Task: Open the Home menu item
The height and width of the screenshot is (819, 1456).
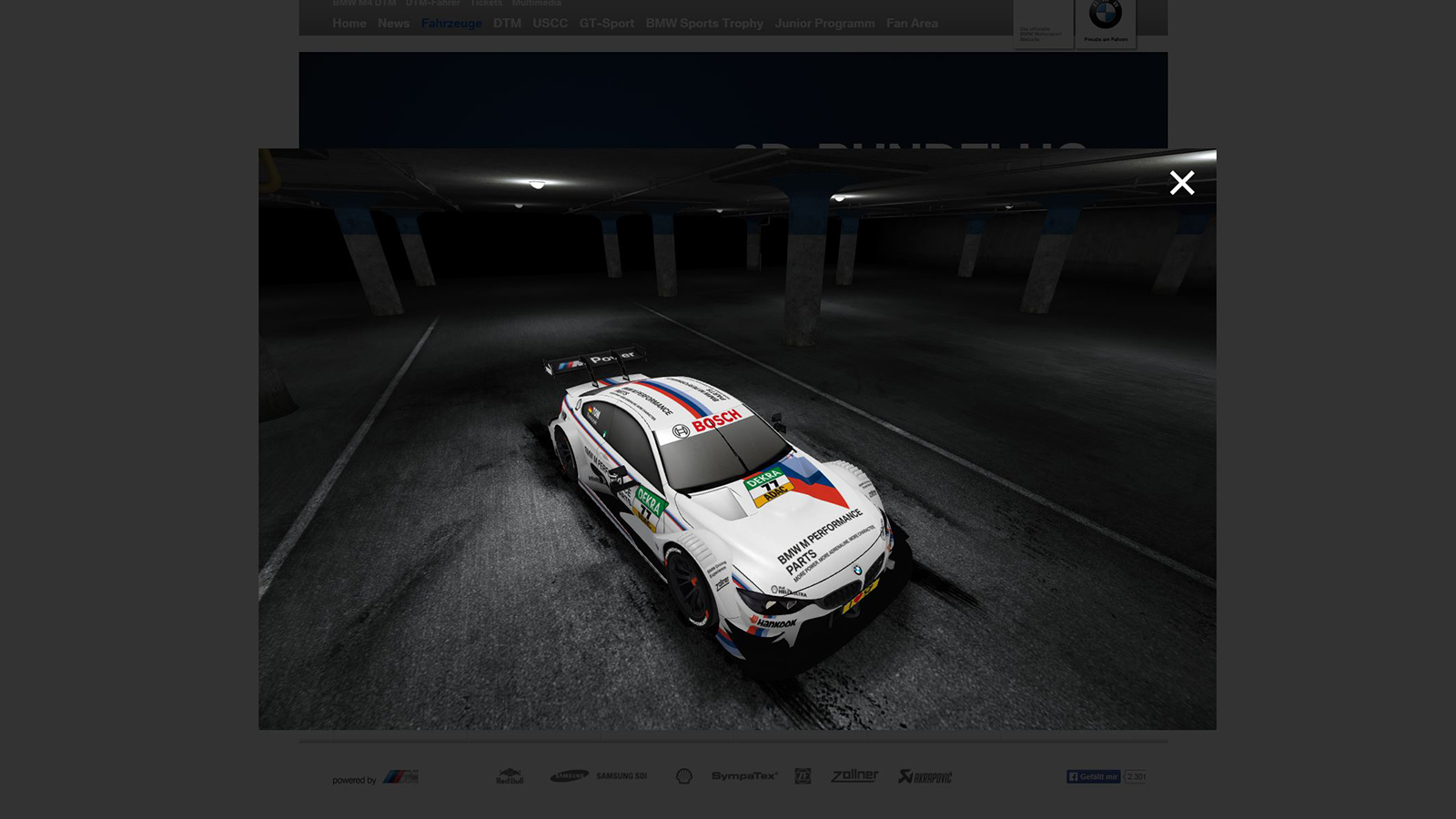Action: (349, 24)
